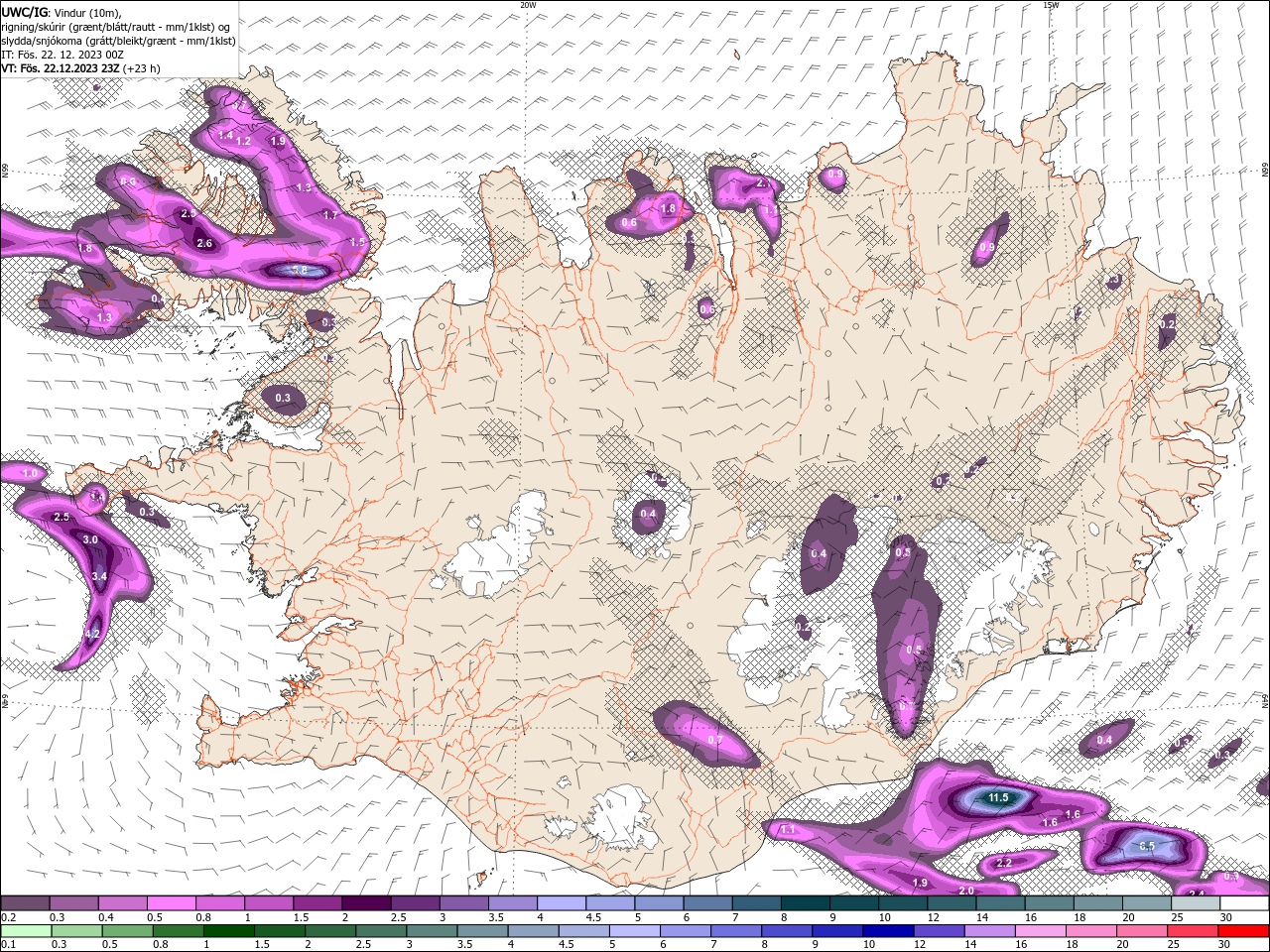
Task: Select the light purple rain swatch between 14 and 16
Action: click(990, 930)
